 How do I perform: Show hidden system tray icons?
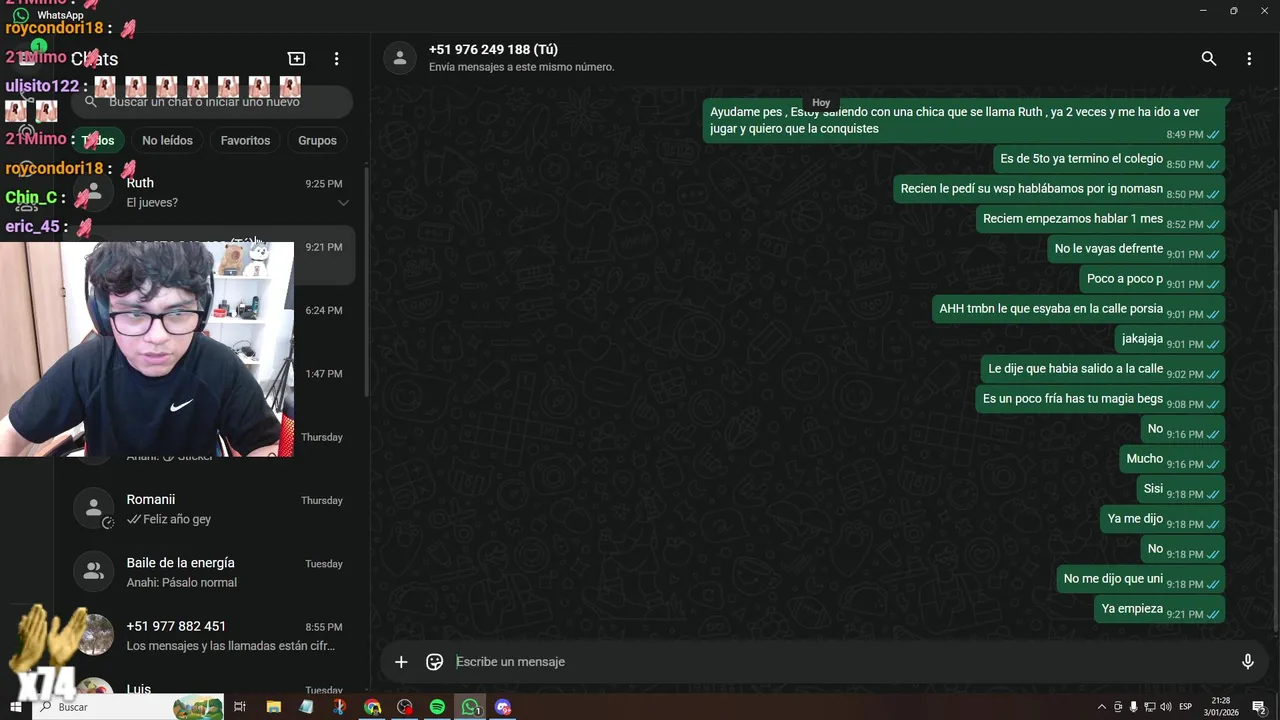pos(1102,707)
